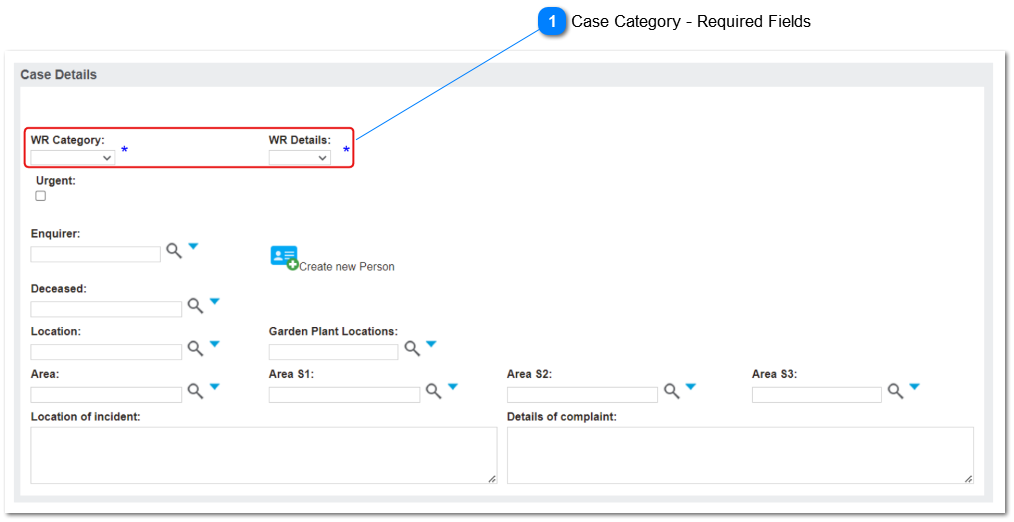
Task: Expand the Area S3 blue arrow
Action: (914, 387)
